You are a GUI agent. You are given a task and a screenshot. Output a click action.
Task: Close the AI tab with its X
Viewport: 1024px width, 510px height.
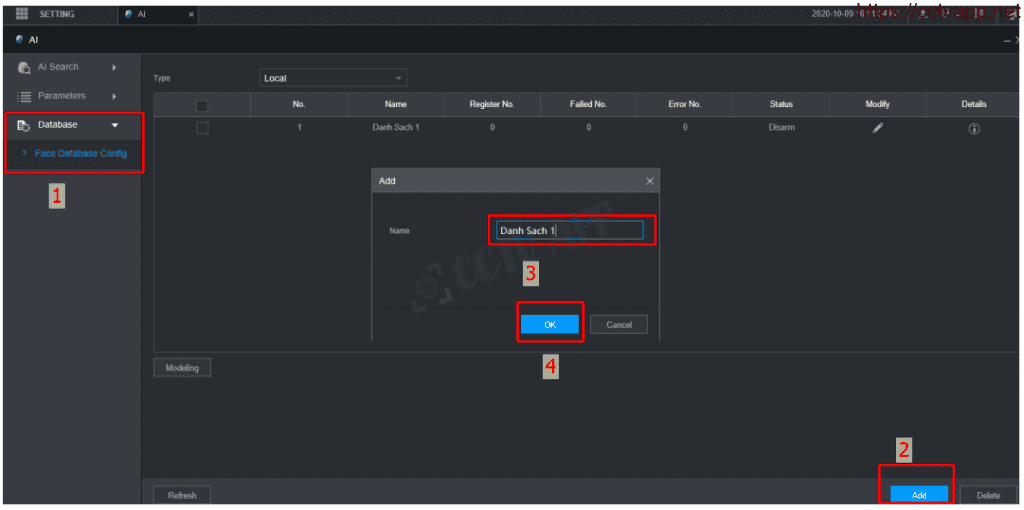191,14
